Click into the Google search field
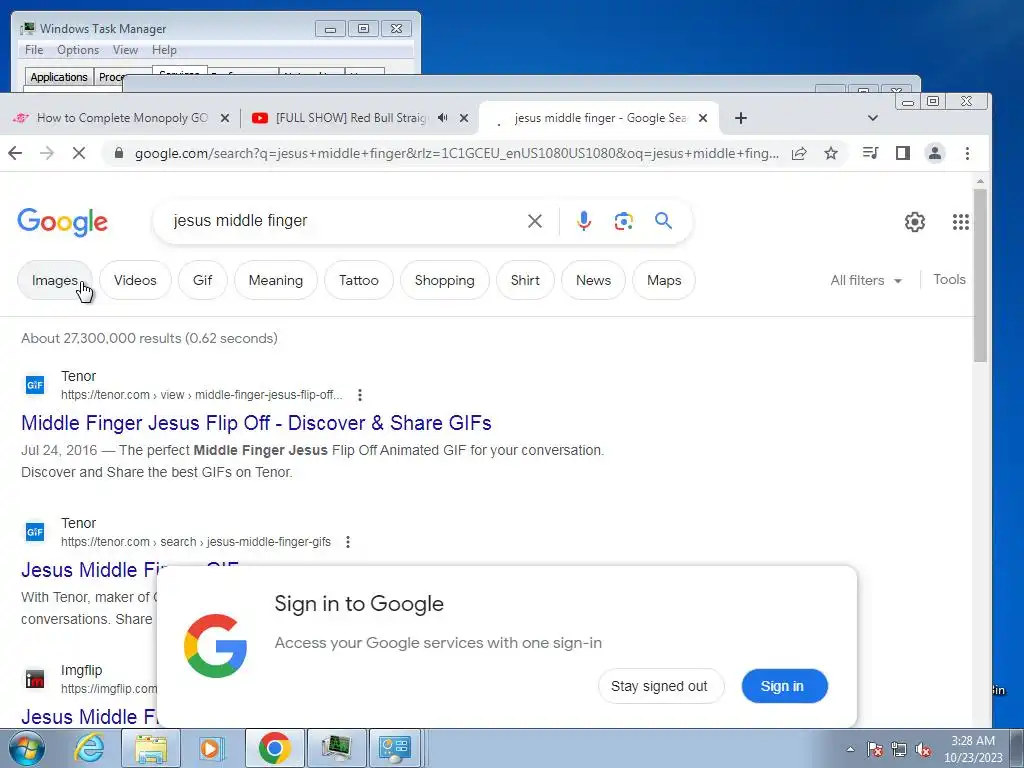The height and width of the screenshot is (768, 1024). pyautogui.click(x=346, y=221)
